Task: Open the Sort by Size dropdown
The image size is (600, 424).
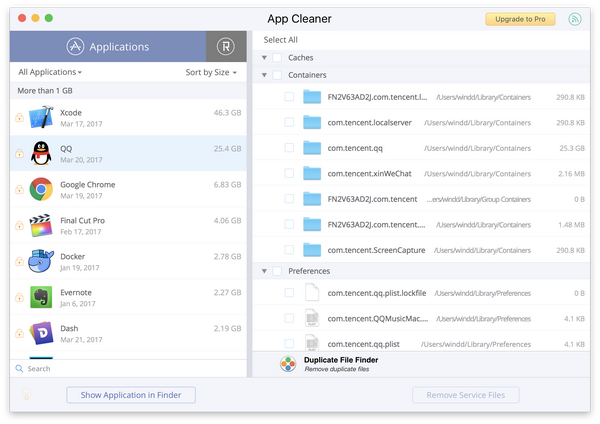Action: click(211, 72)
